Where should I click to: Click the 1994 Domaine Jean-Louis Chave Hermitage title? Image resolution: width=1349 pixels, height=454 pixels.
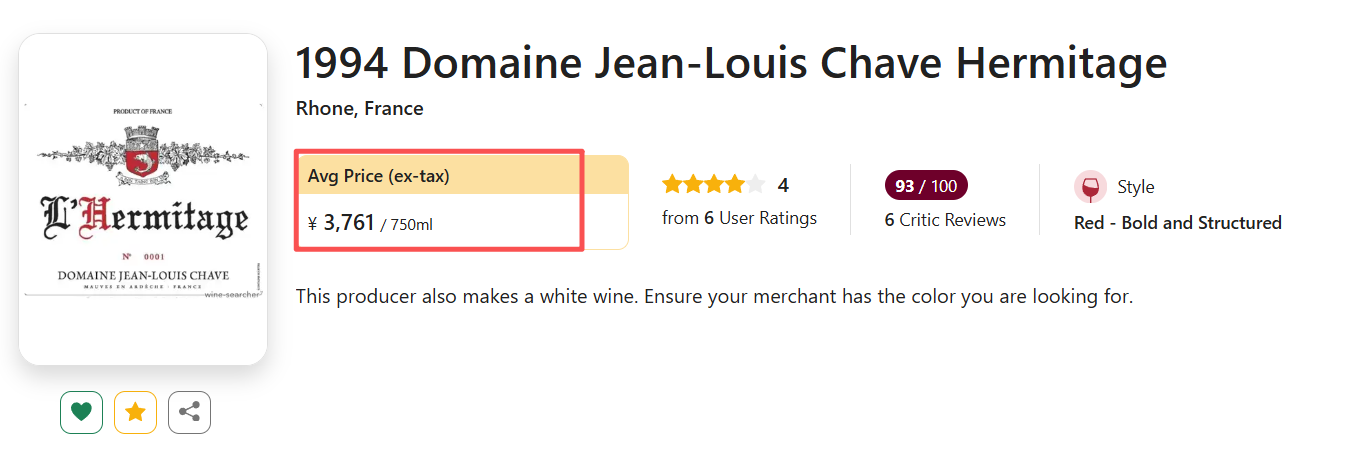click(731, 64)
